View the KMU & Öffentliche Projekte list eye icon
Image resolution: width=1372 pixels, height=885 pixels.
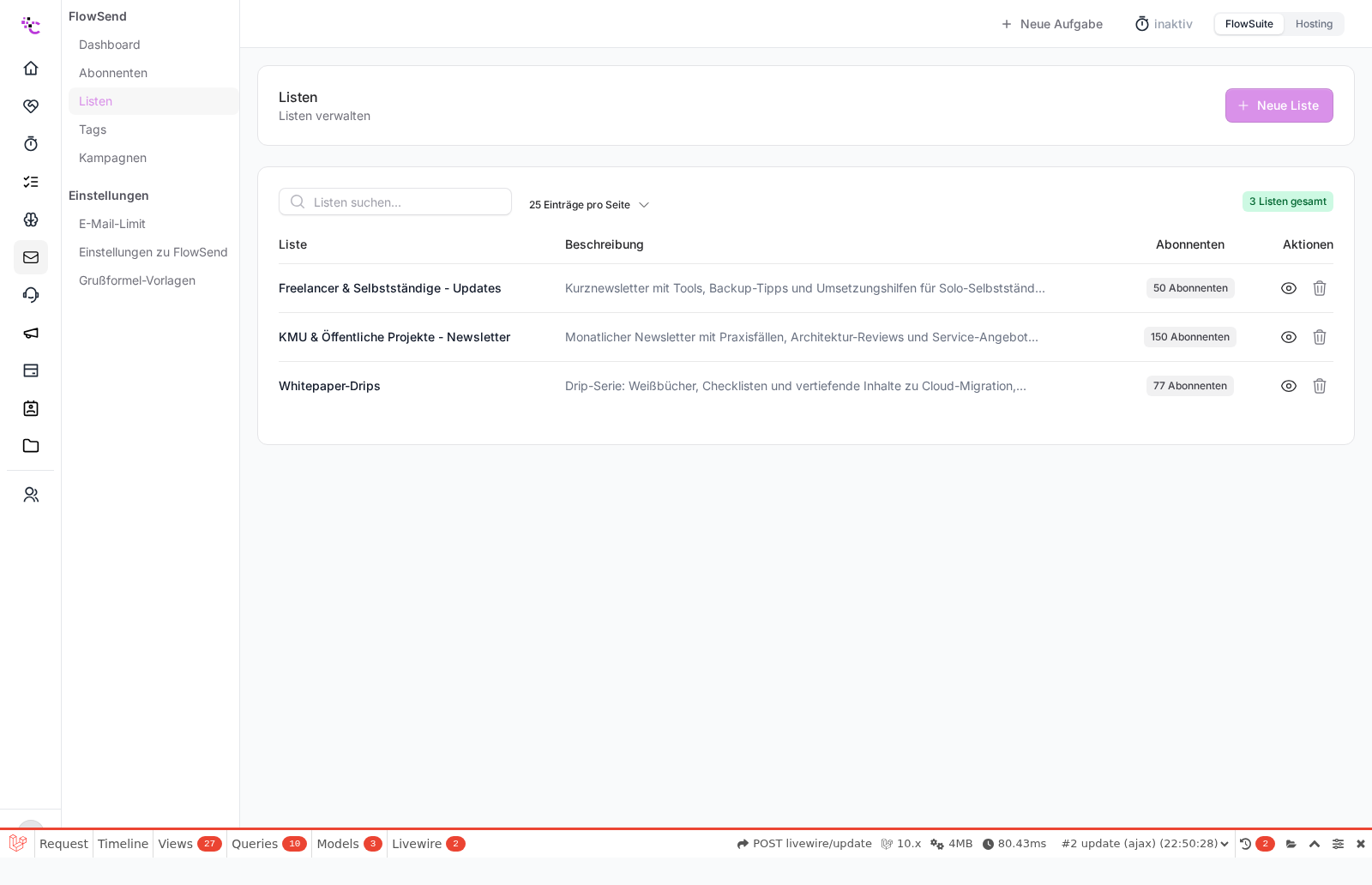[1289, 337]
